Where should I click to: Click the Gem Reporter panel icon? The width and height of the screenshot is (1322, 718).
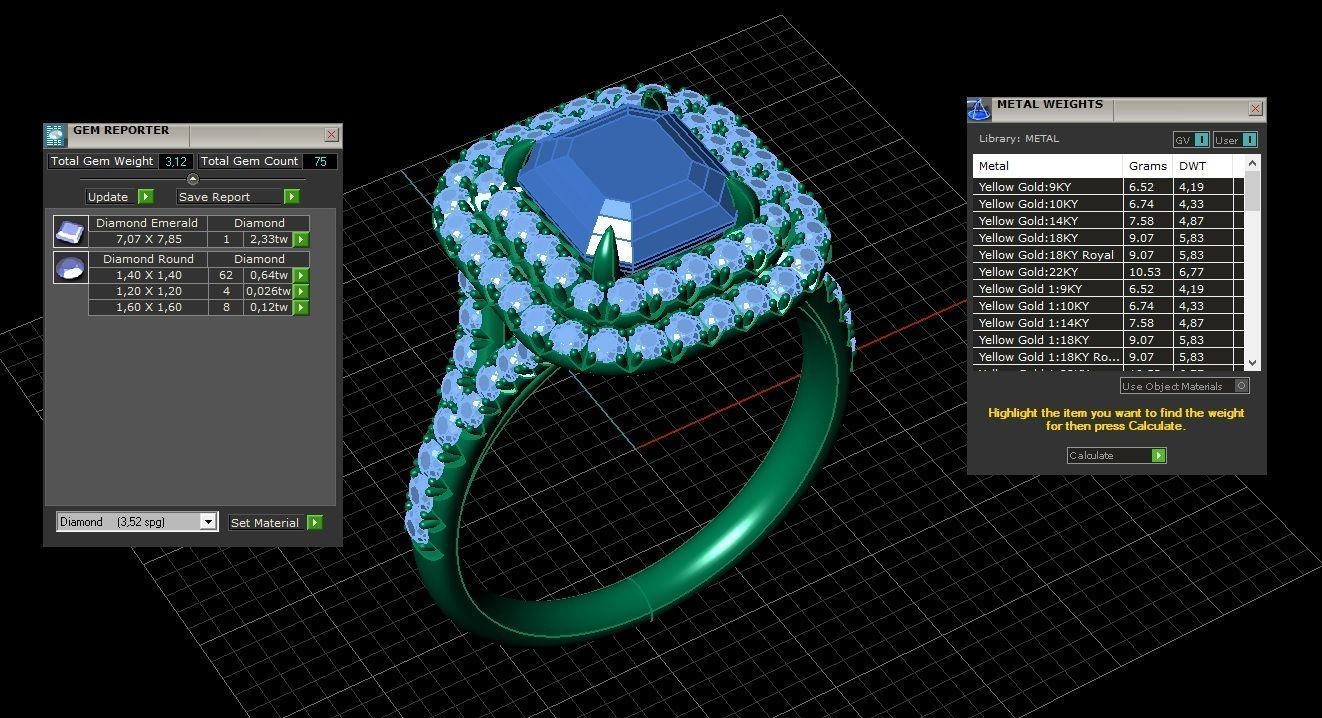[x=55, y=135]
